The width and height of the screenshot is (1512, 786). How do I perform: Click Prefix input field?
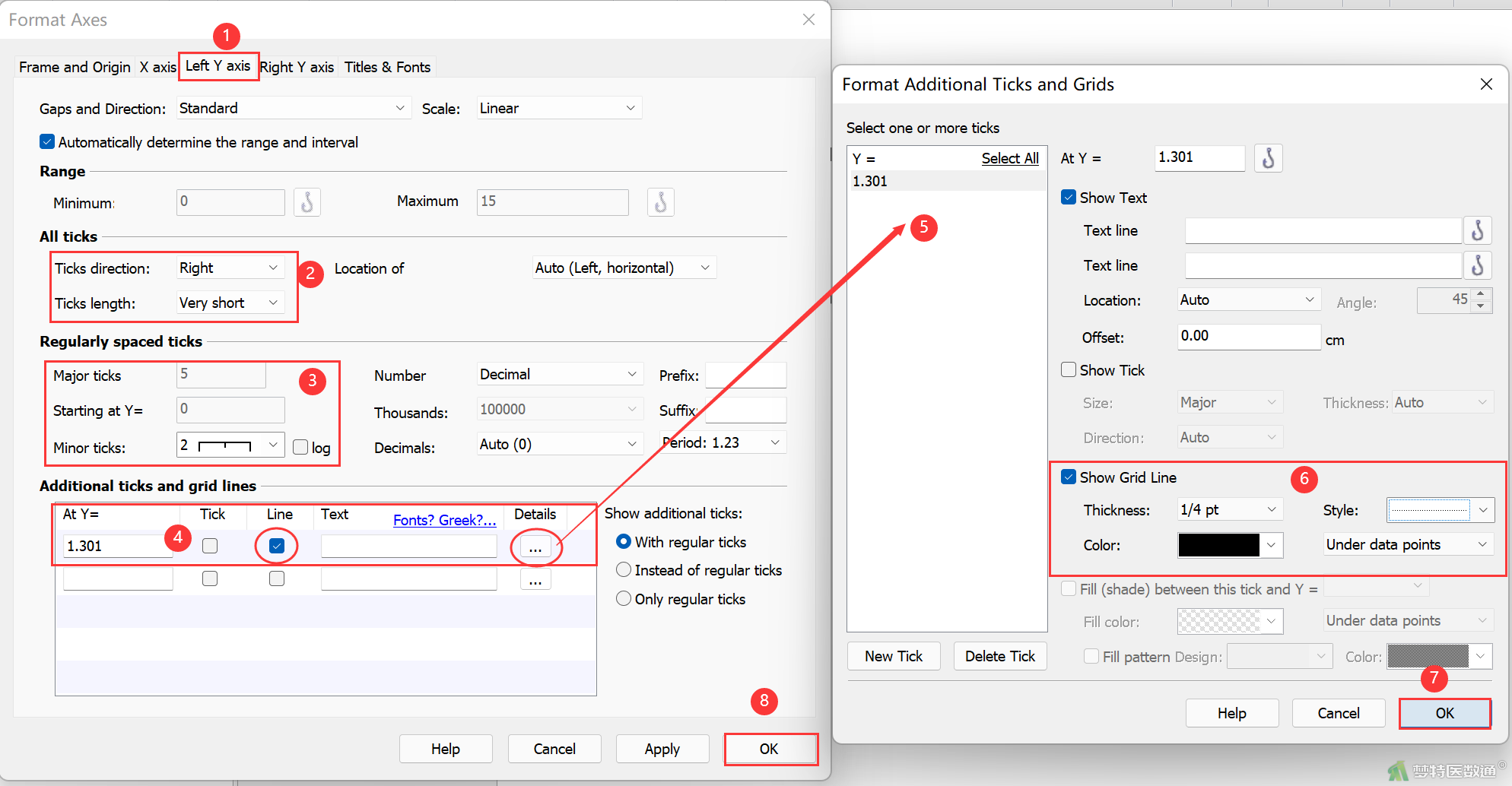click(x=745, y=375)
